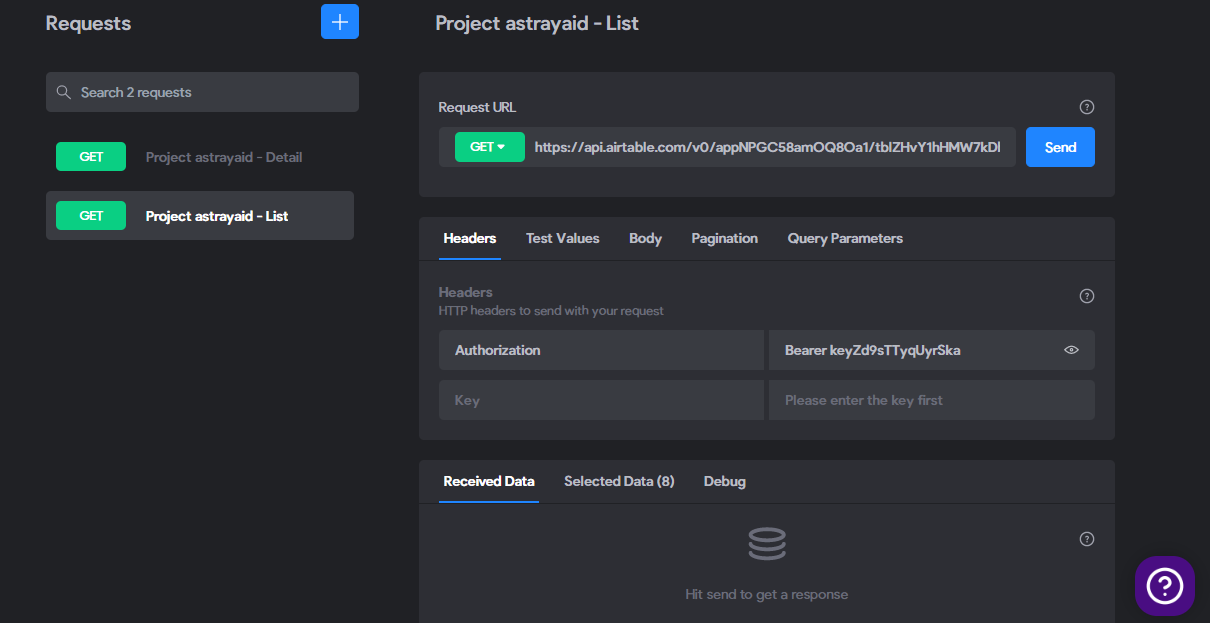This screenshot has width=1210, height=623.
Task: Edit the Bearer token value field
Action: 932,350
